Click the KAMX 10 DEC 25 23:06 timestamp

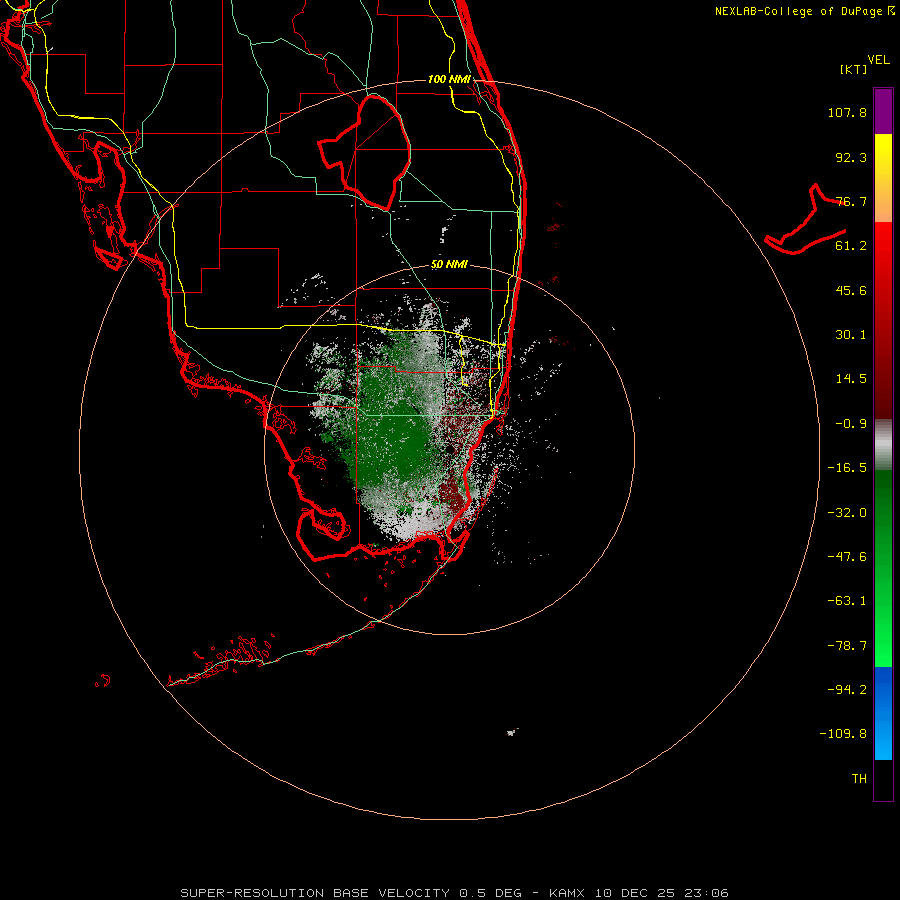click(639, 893)
